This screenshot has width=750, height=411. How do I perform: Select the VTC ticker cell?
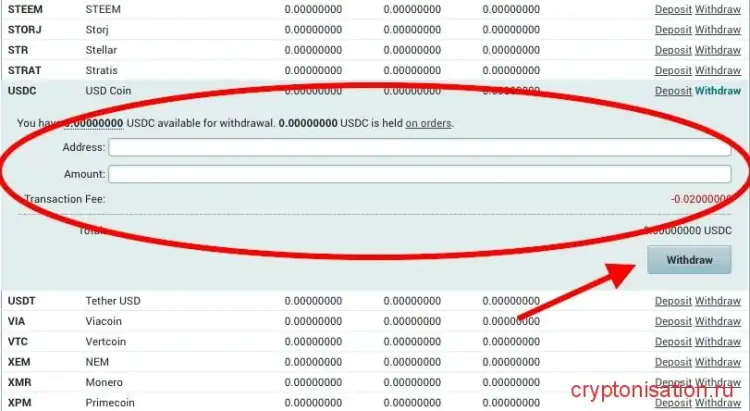point(17,342)
